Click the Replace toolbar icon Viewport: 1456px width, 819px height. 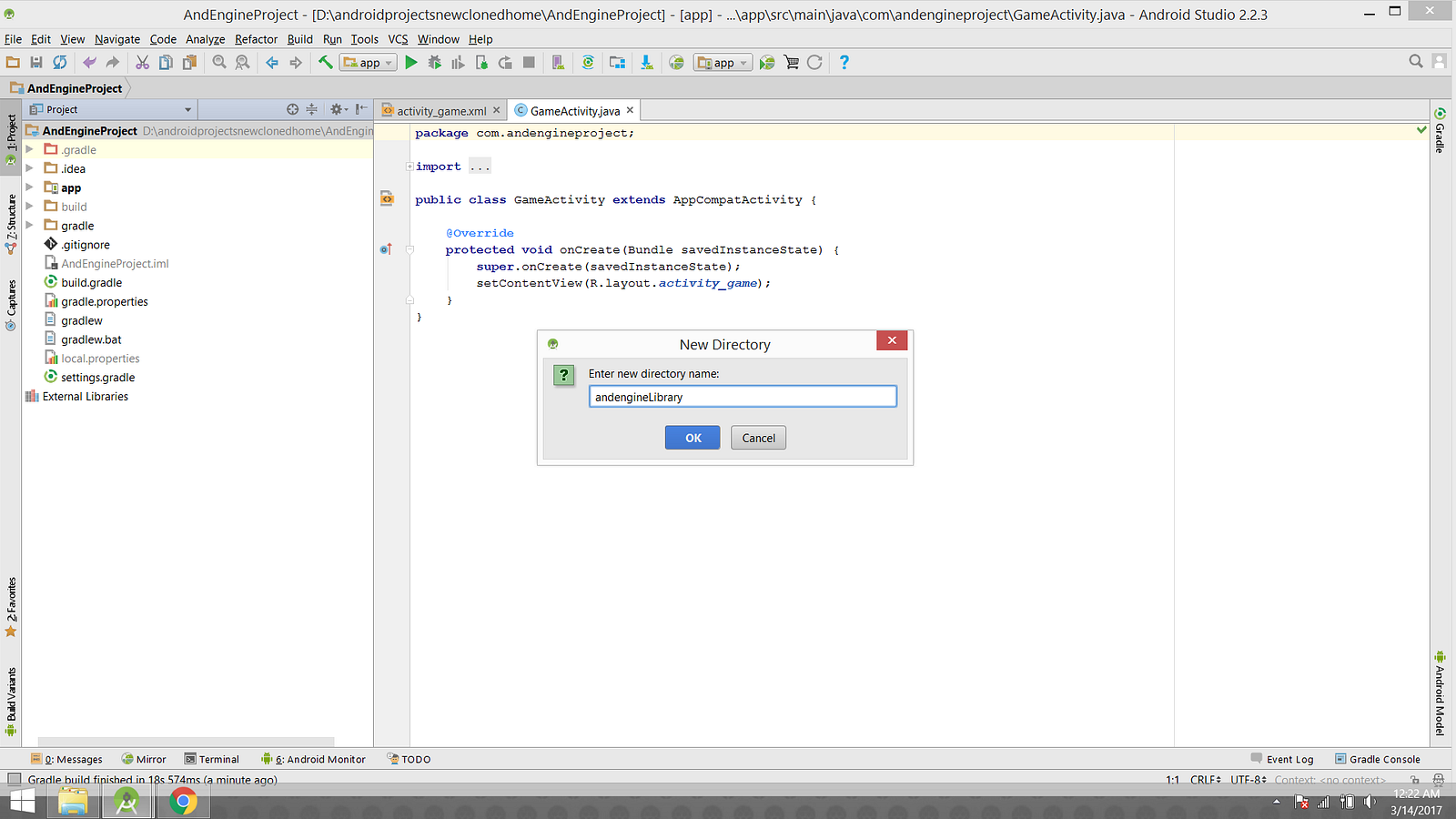pyautogui.click(x=242, y=63)
